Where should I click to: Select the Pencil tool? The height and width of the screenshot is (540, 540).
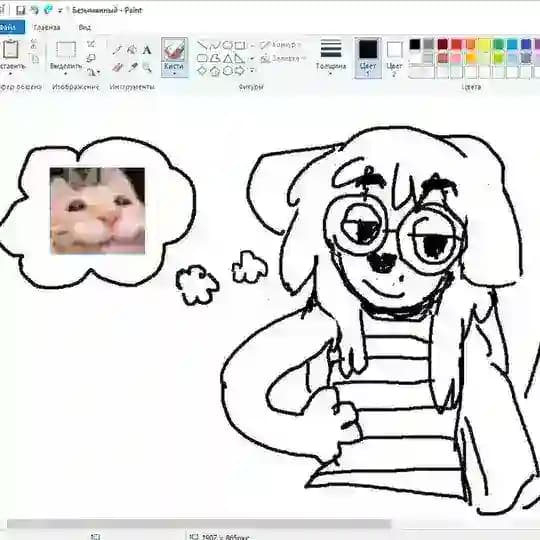(x=118, y=50)
